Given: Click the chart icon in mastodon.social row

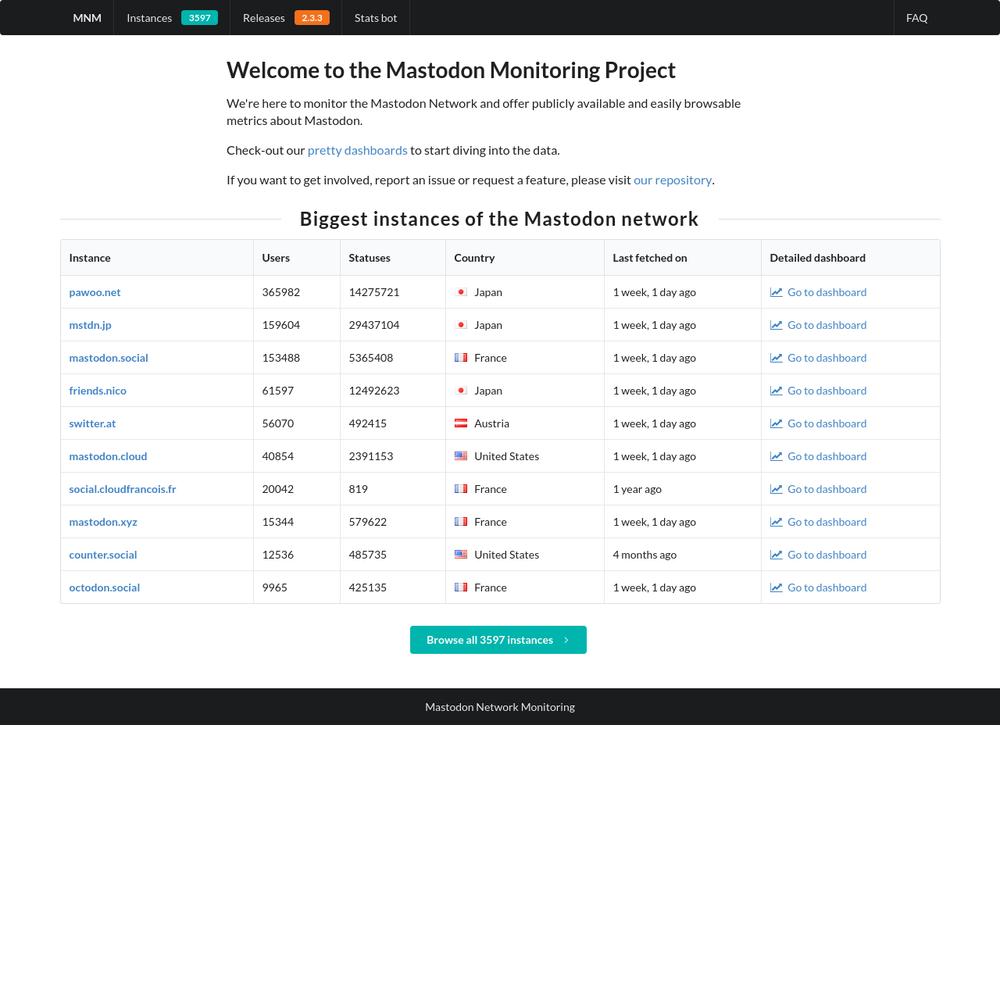Looking at the screenshot, I should pyautogui.click(x=776, y=358).
